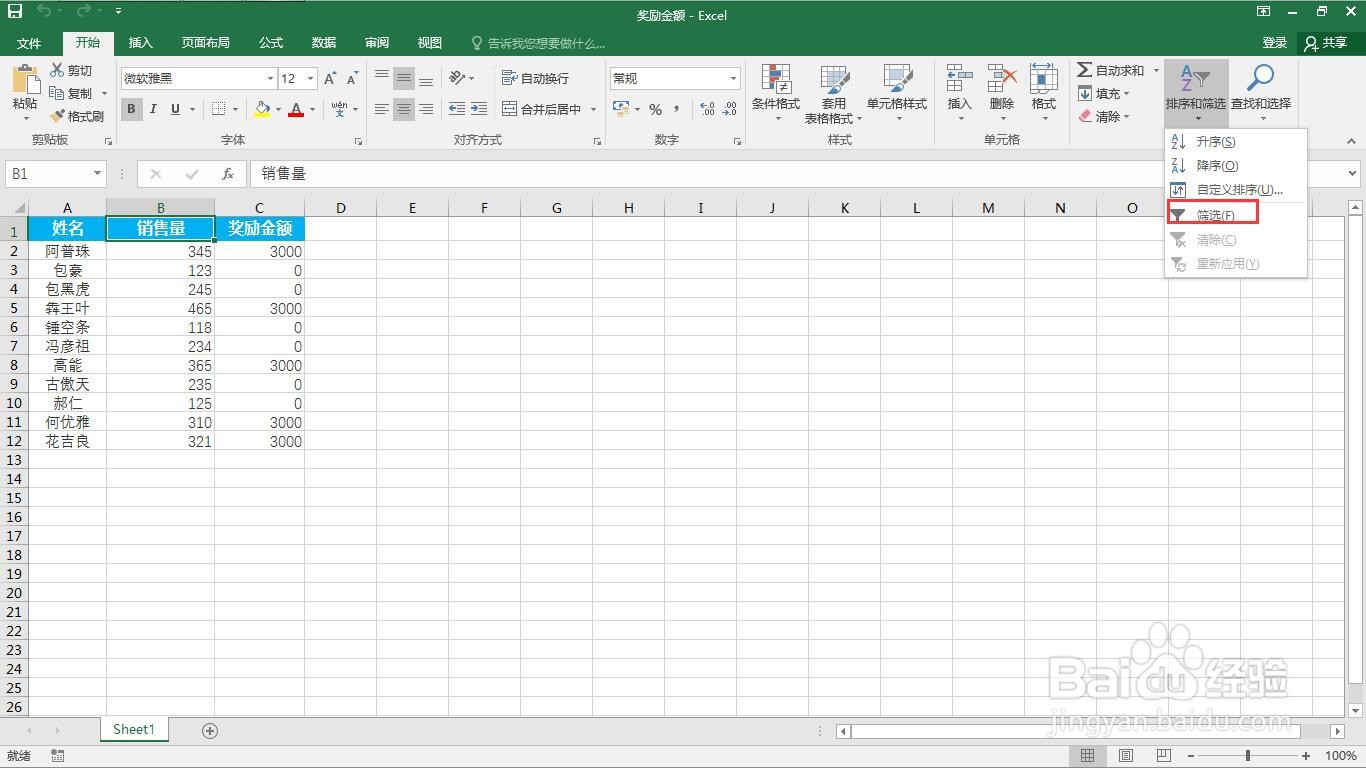Screen dimensions: 1366x768
Task: Open the 格式 format cells icon
Action: click(x=1044, y=80)
